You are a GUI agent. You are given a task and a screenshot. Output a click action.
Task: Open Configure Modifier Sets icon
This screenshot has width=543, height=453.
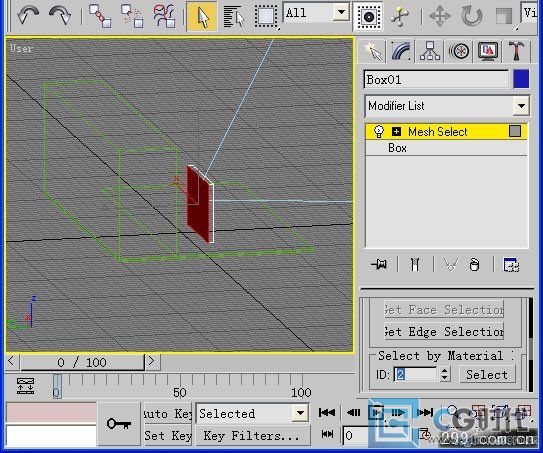click(511, 265)
